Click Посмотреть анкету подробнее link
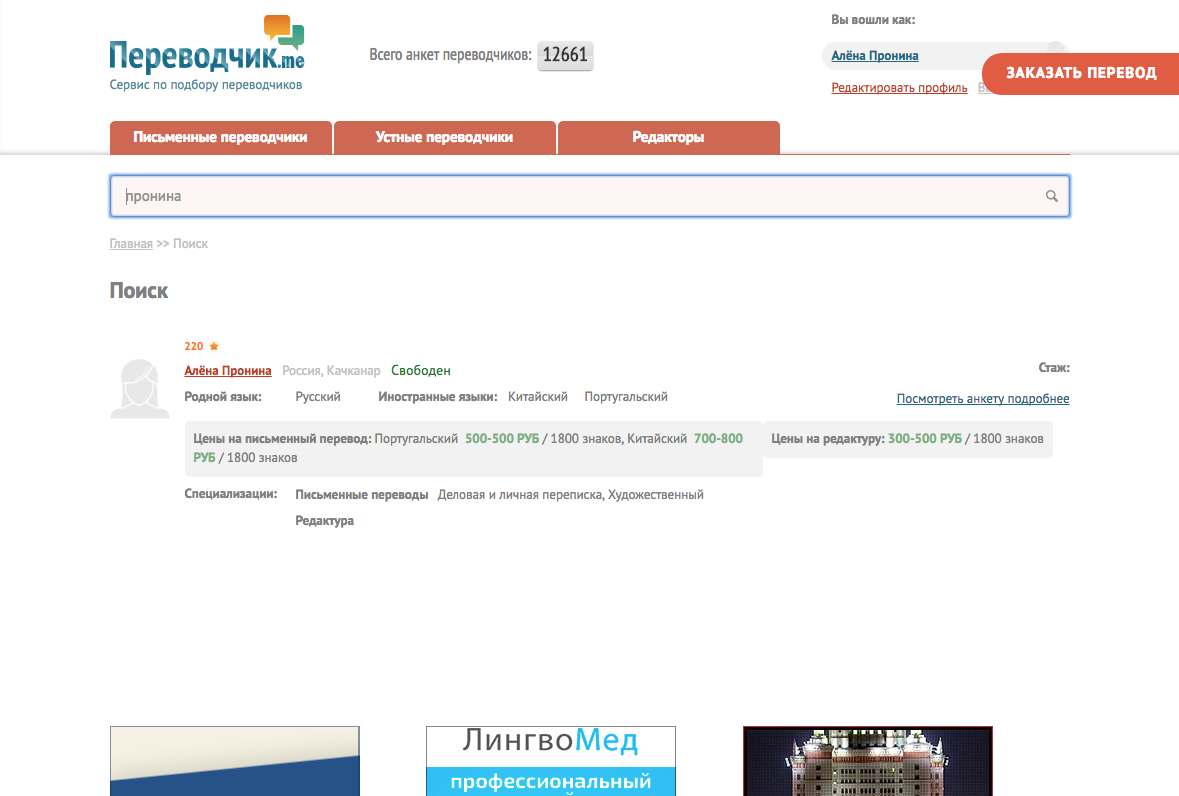Screen dimensions: 1179x796 (x=983, y=398)
